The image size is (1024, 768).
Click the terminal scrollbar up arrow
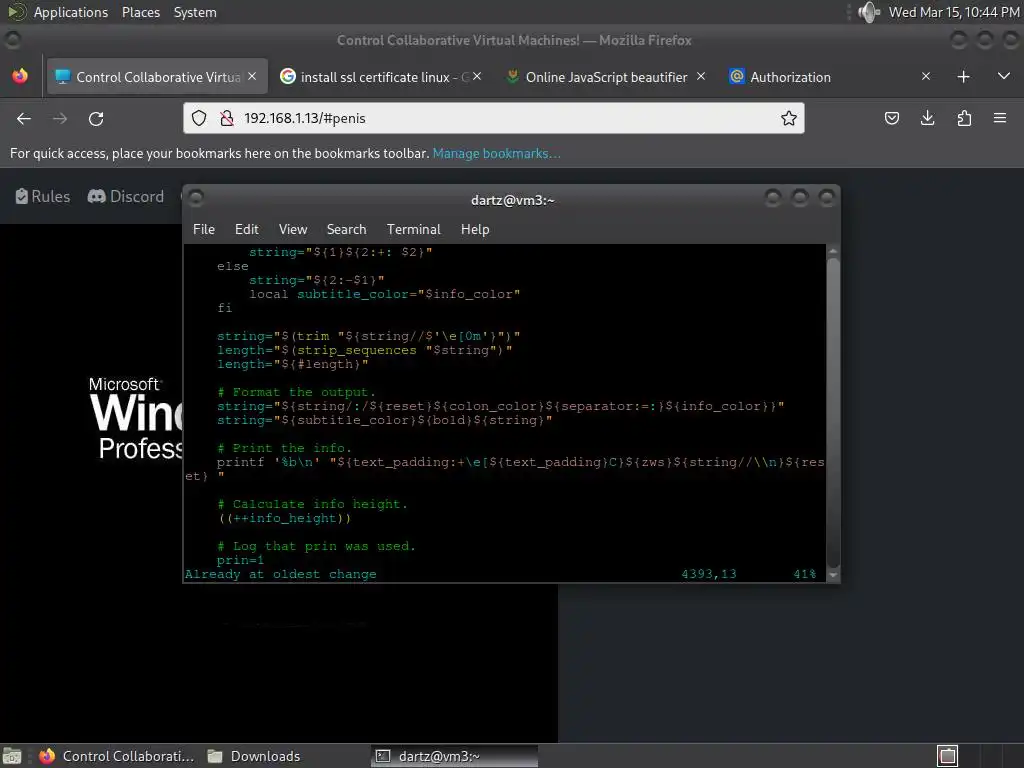833,251
